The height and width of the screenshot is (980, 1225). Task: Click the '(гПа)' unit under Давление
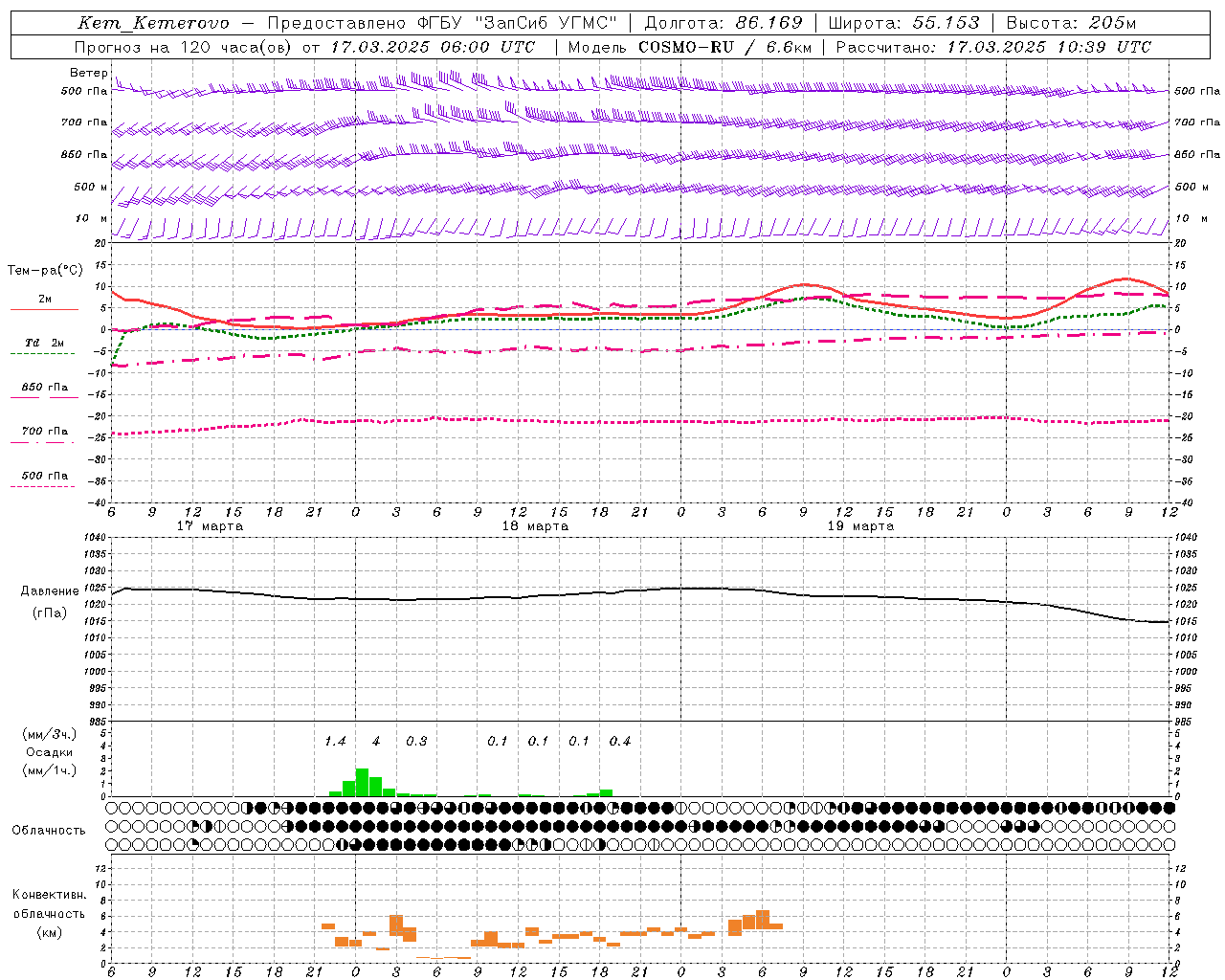pos(50,613)
